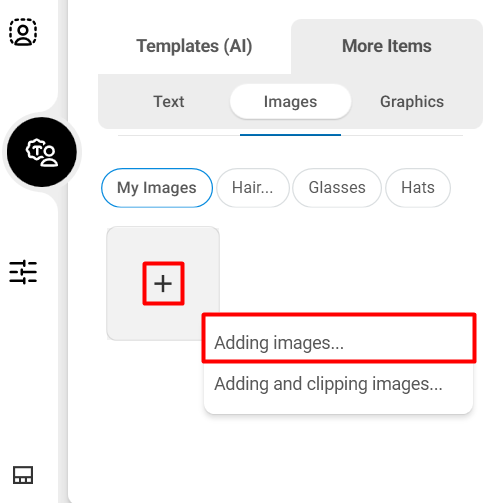Image resolution: width=495 pixels, height=503 pixels.
Task: Choose the Hair... category chip
Action: [x=253, y=188]
